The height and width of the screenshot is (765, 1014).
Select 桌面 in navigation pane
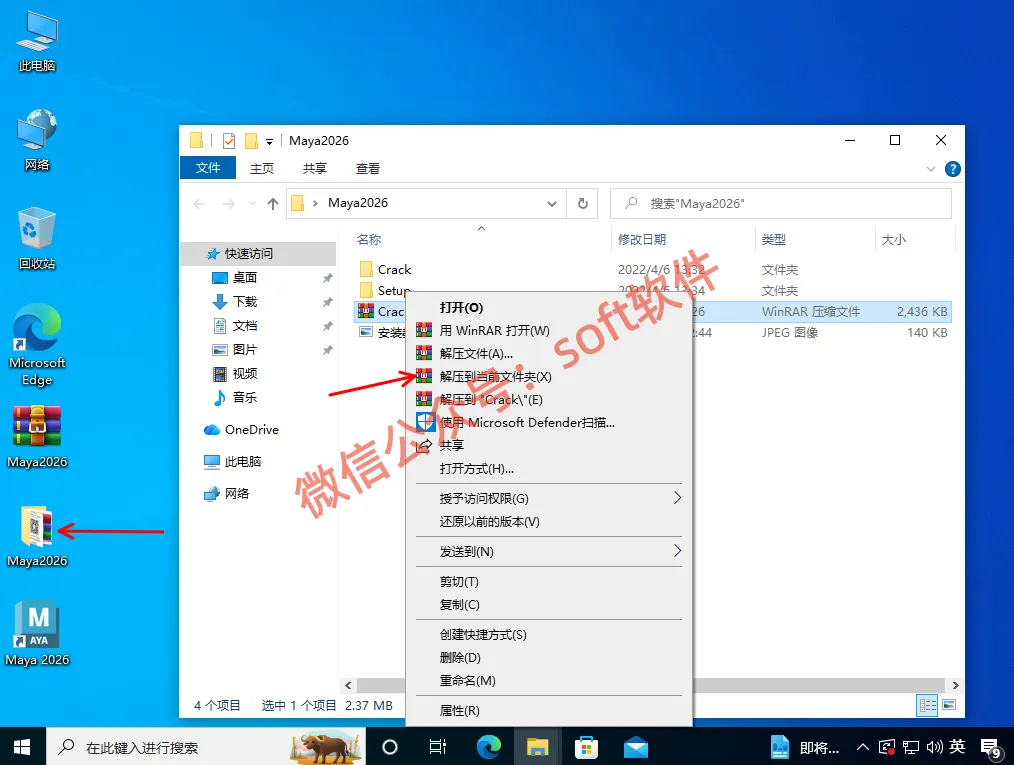tap(244, 277)
